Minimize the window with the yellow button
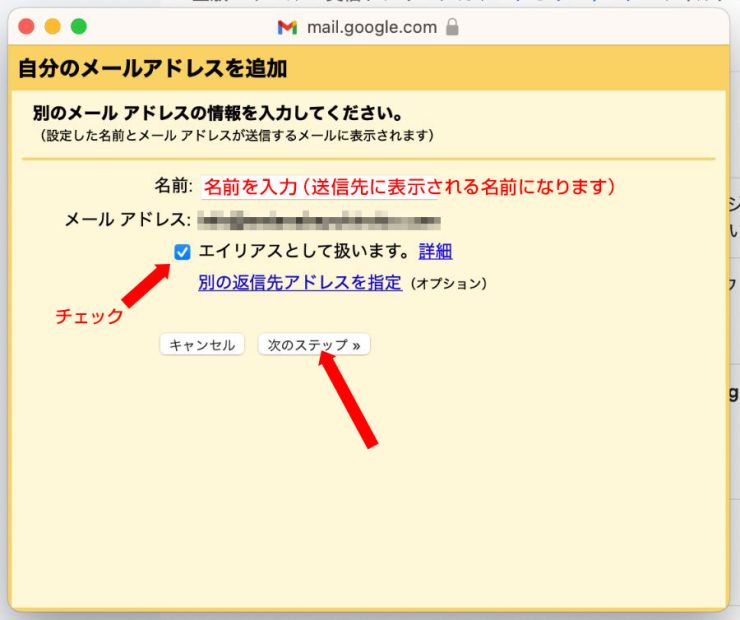The width and height of the screenshot is (740, 620). pyautogui.click(x=53, y=27)
